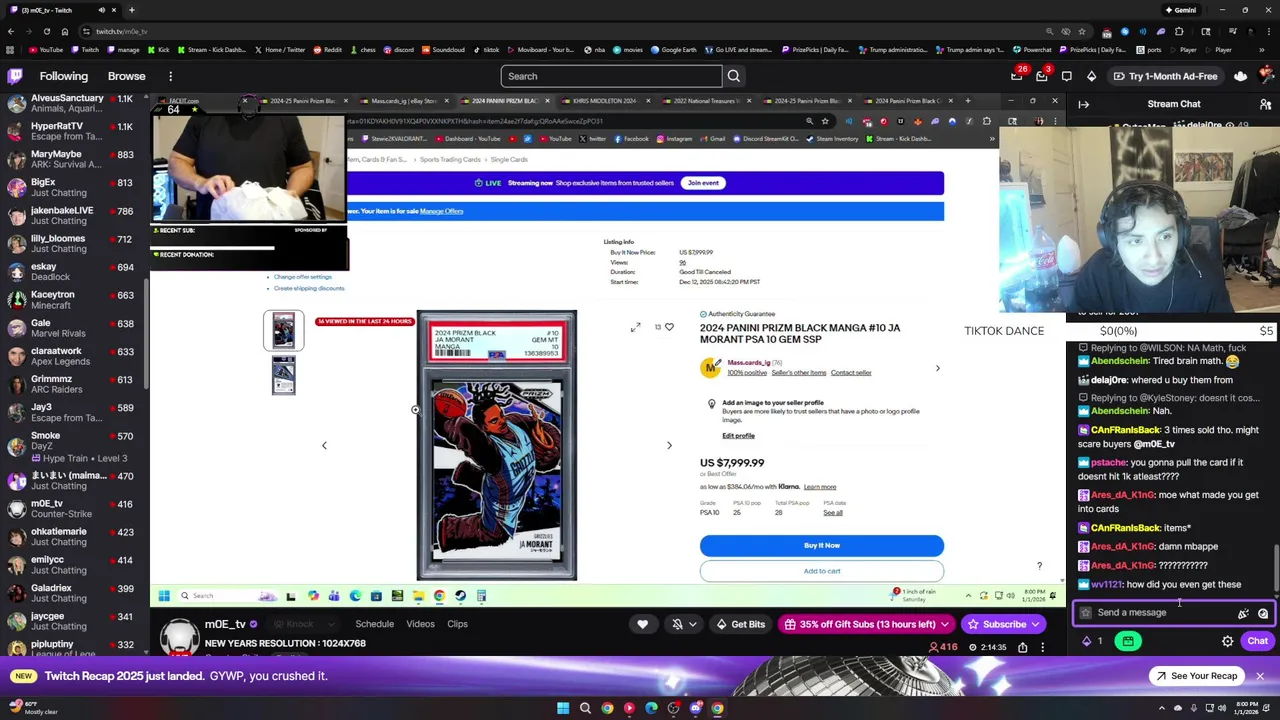1280x720 pixels.
Task: Open stream more options three dots
Action: [x=1042, y=647]
